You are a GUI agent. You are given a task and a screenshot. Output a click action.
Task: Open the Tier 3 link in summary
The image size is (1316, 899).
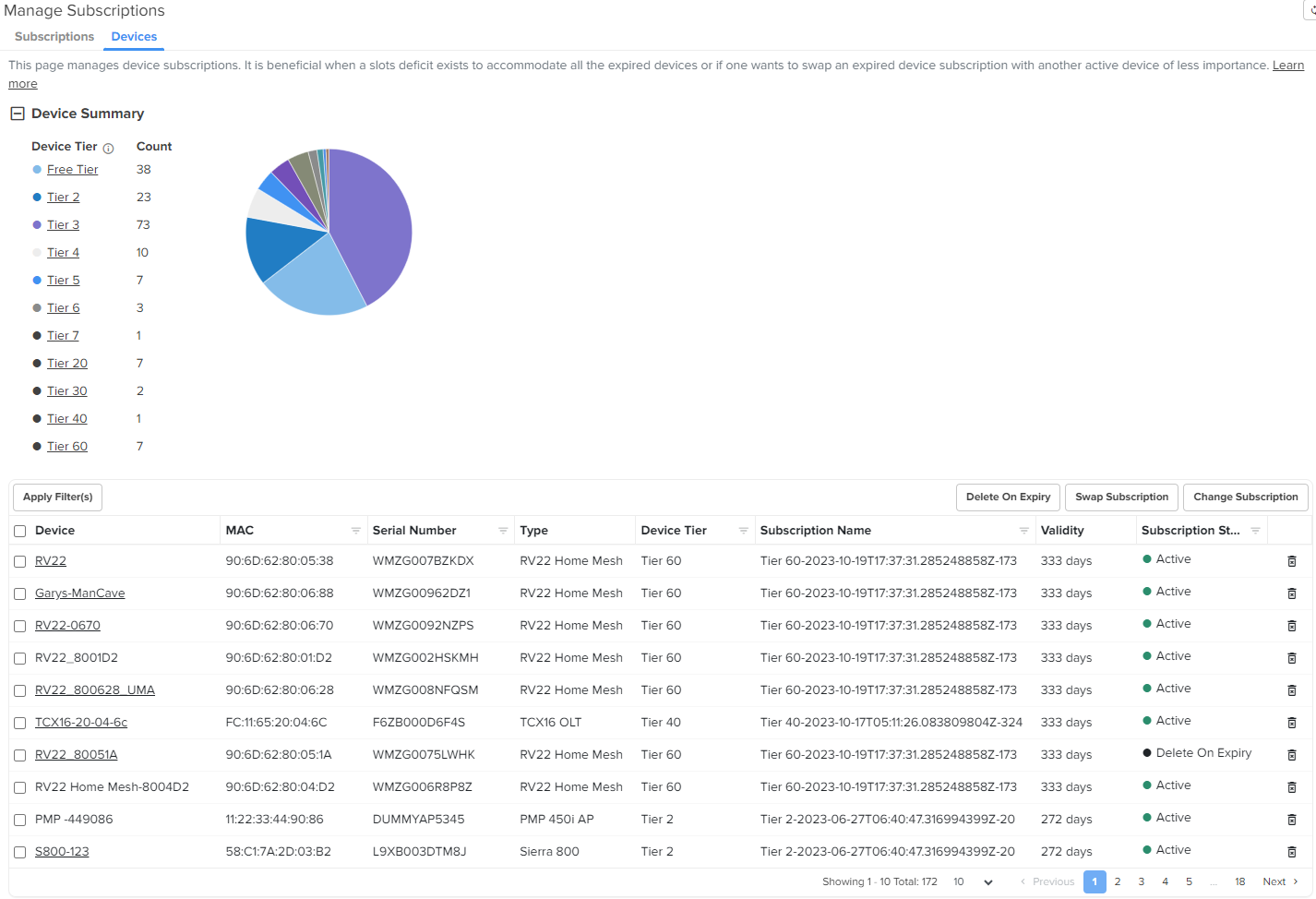click(63, 225)
